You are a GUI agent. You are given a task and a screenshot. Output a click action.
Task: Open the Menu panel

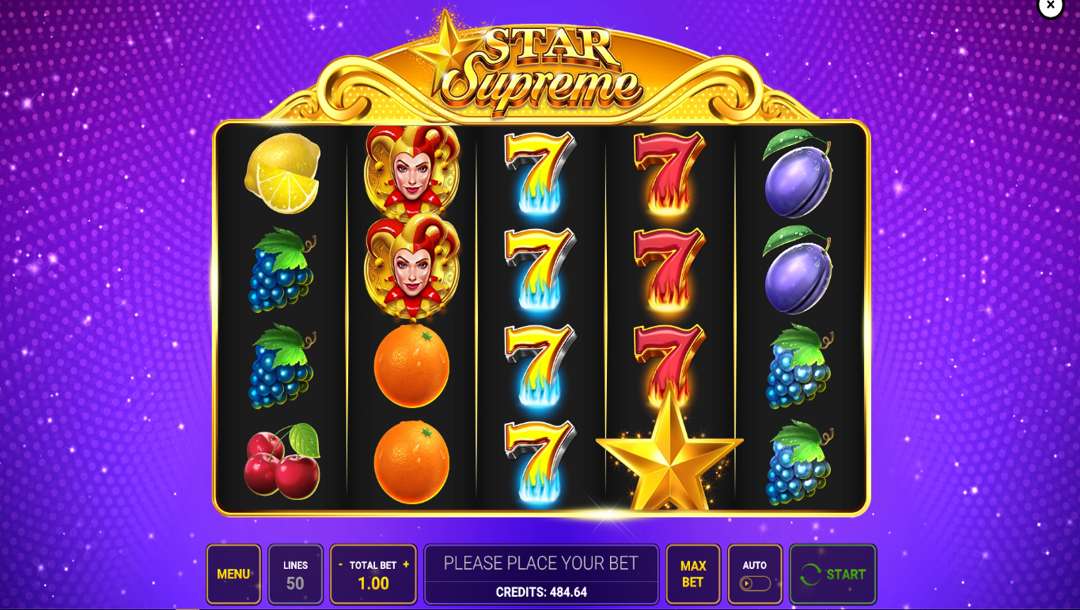(233, 574)
